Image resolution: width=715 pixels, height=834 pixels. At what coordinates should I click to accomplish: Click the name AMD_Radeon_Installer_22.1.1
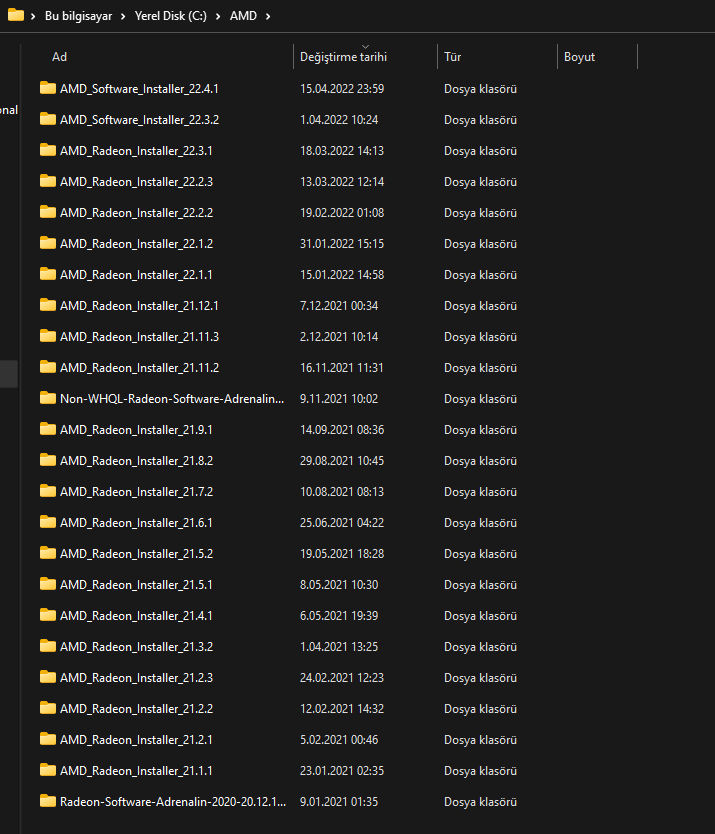136,275
